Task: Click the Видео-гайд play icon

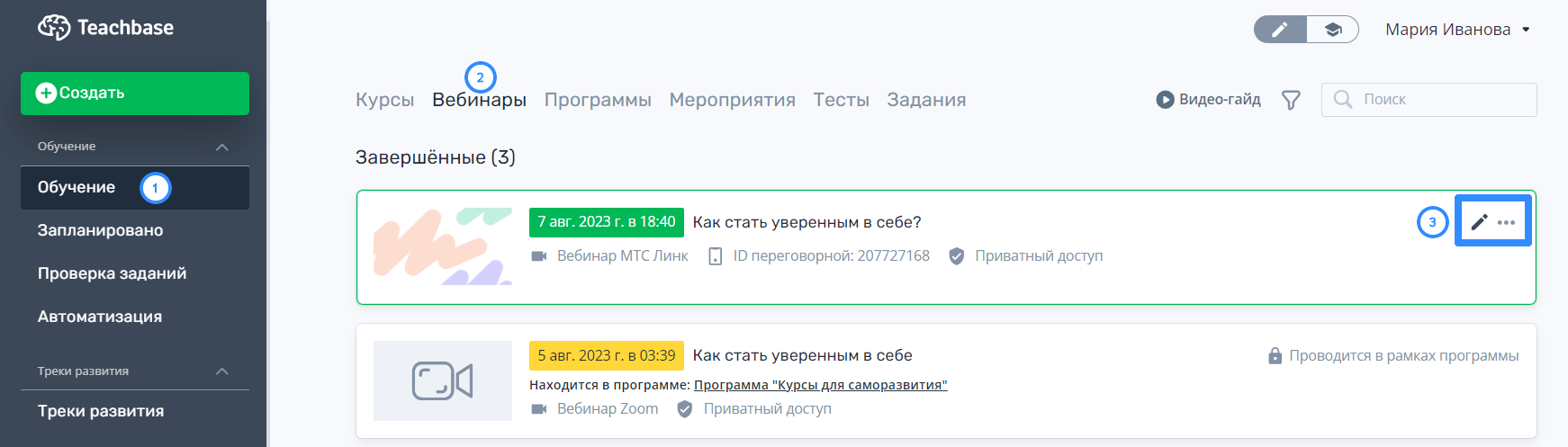Action: pyautogui.click(x=1165, y=100)
